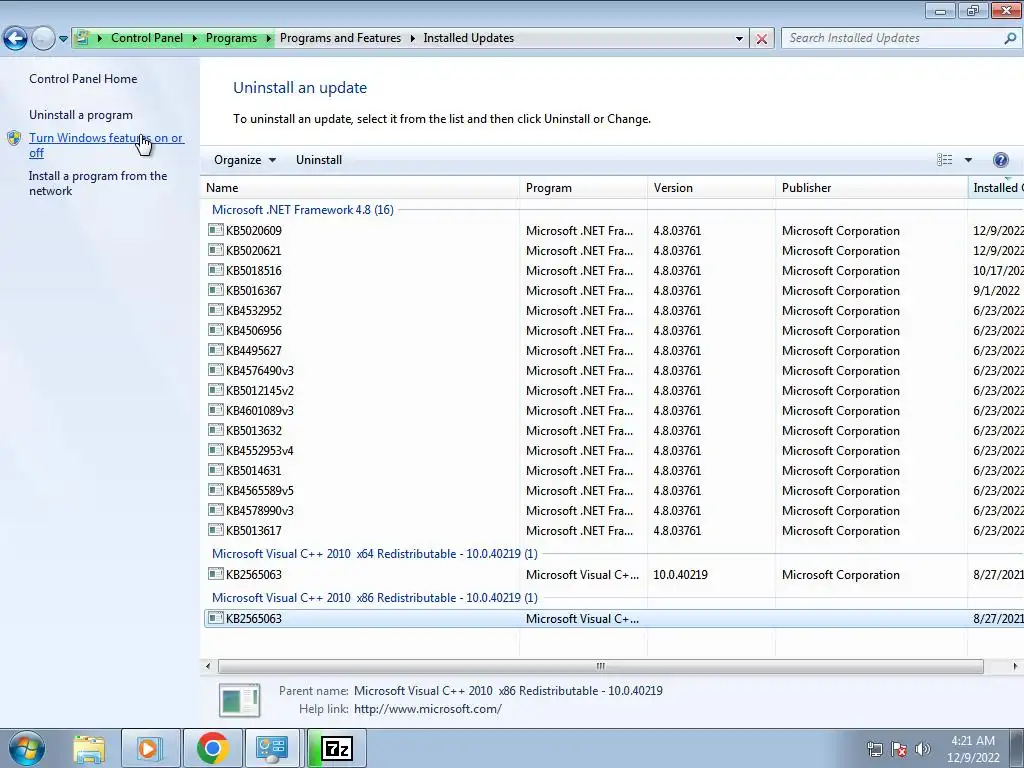Click icon of update KB5020609
This screenshot has width=1024, height=768.
(x=216, y=230)
